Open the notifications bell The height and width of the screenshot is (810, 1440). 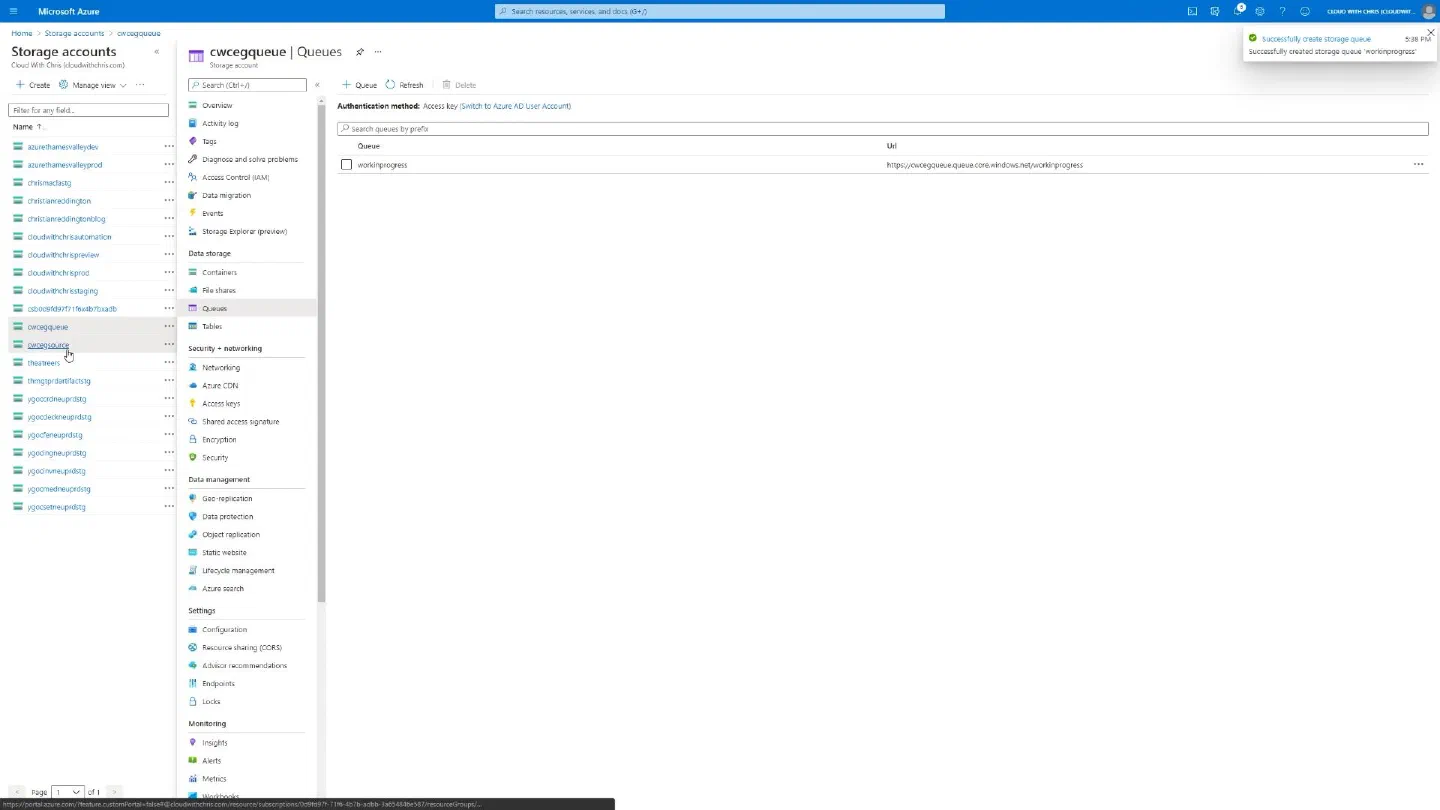[1238, 11]
